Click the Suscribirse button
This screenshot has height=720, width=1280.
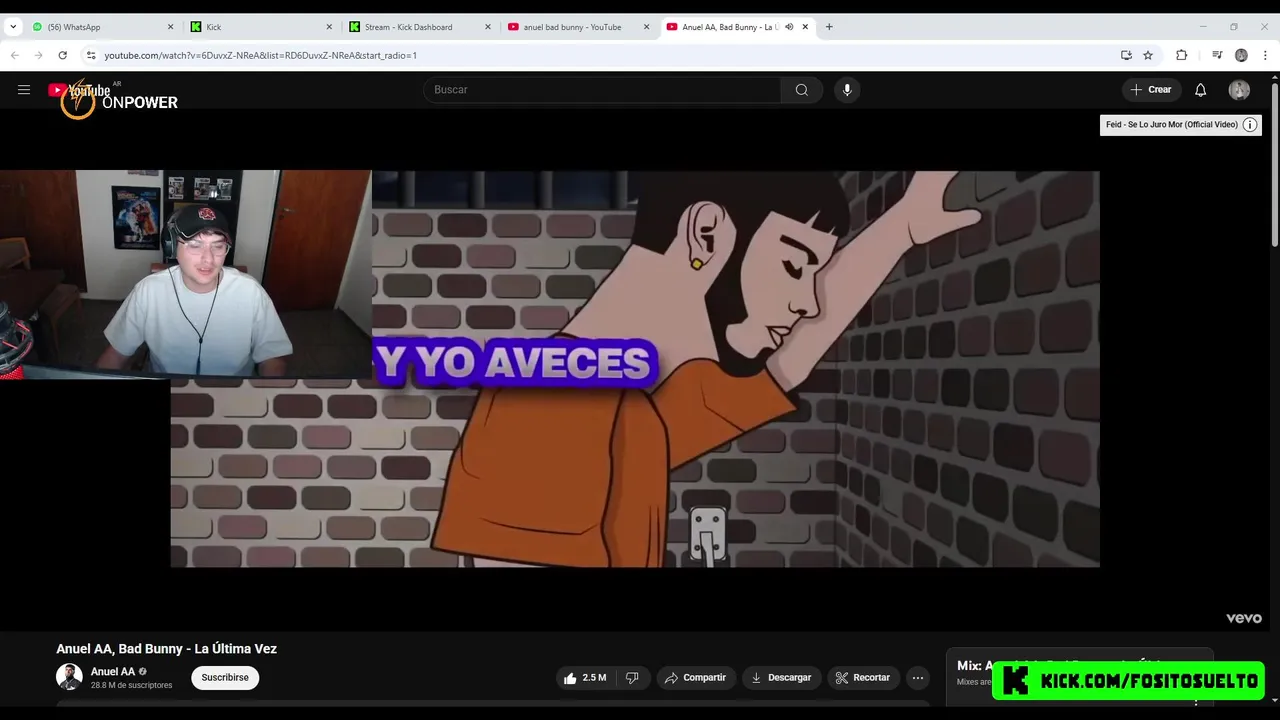coord(225,678)
